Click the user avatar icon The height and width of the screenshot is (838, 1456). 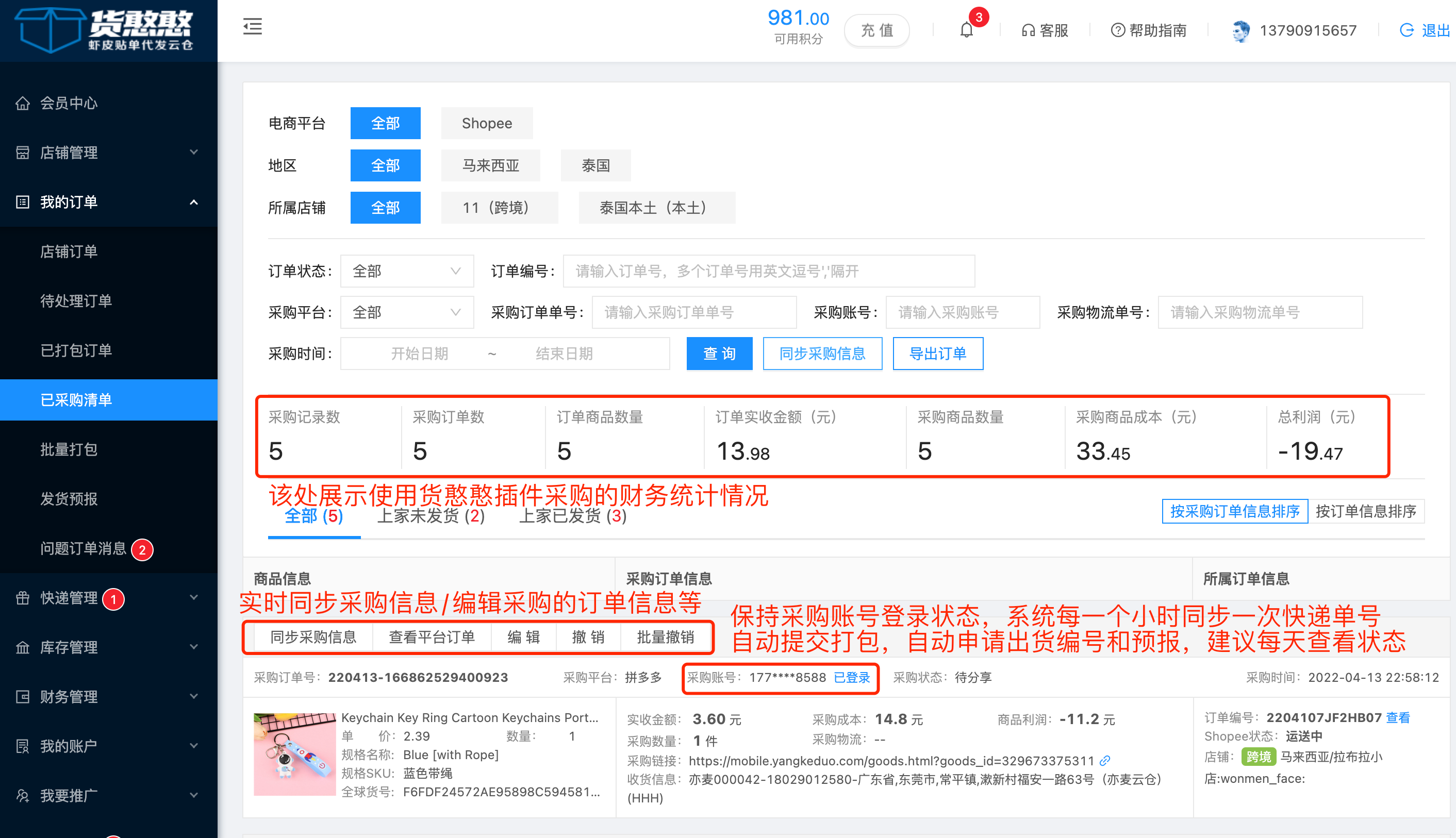click(1240, 30)
